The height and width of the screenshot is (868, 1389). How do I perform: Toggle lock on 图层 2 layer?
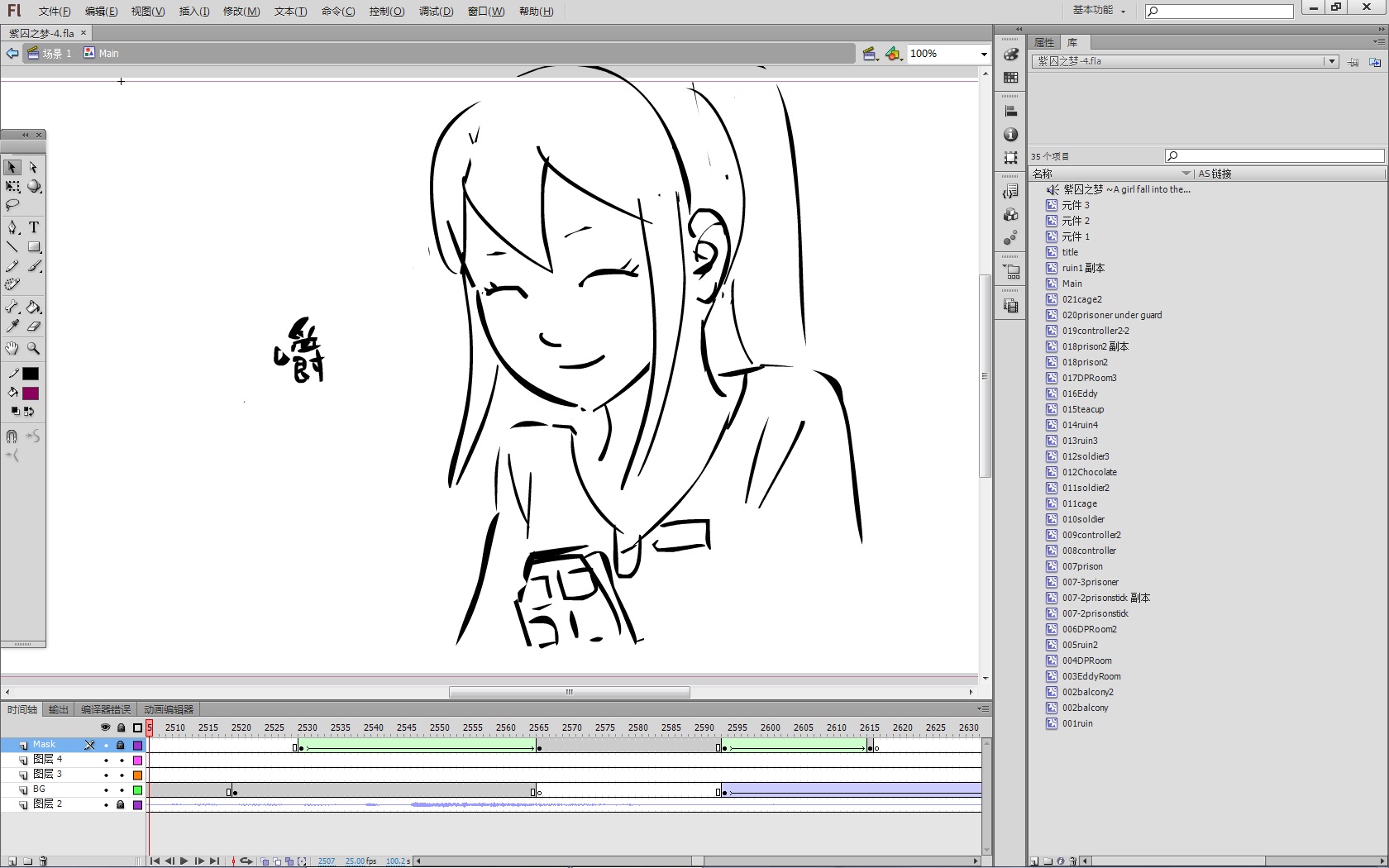[x=121, y=805]
